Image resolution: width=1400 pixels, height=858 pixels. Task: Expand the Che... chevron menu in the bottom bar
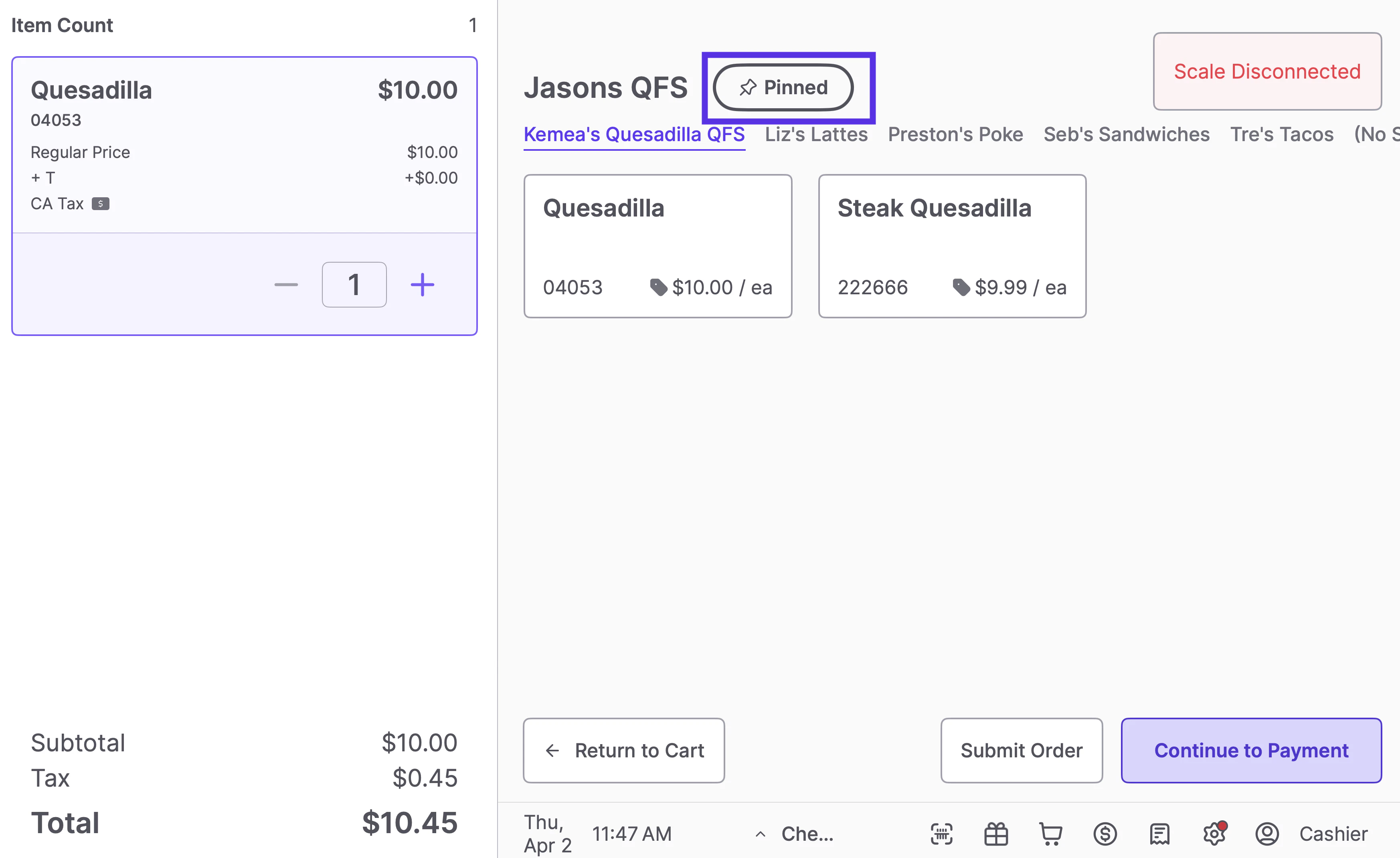(x=760, y=834)
